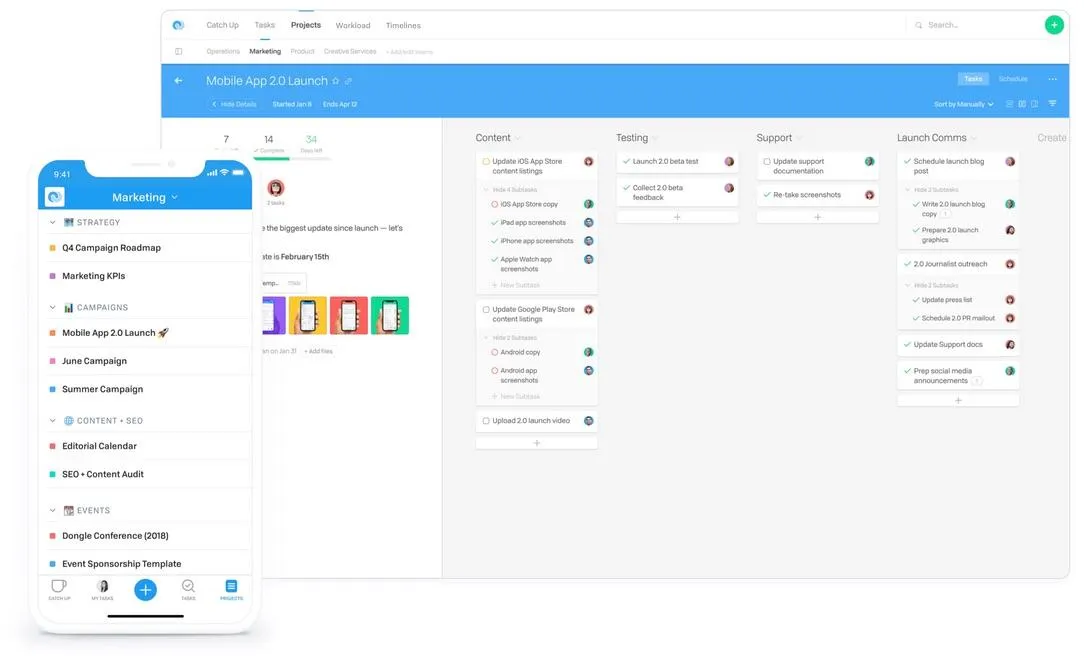Click assignee avatar on Upload 2.0 launch video
1084x659 pixels.
(x=588, y=420)
